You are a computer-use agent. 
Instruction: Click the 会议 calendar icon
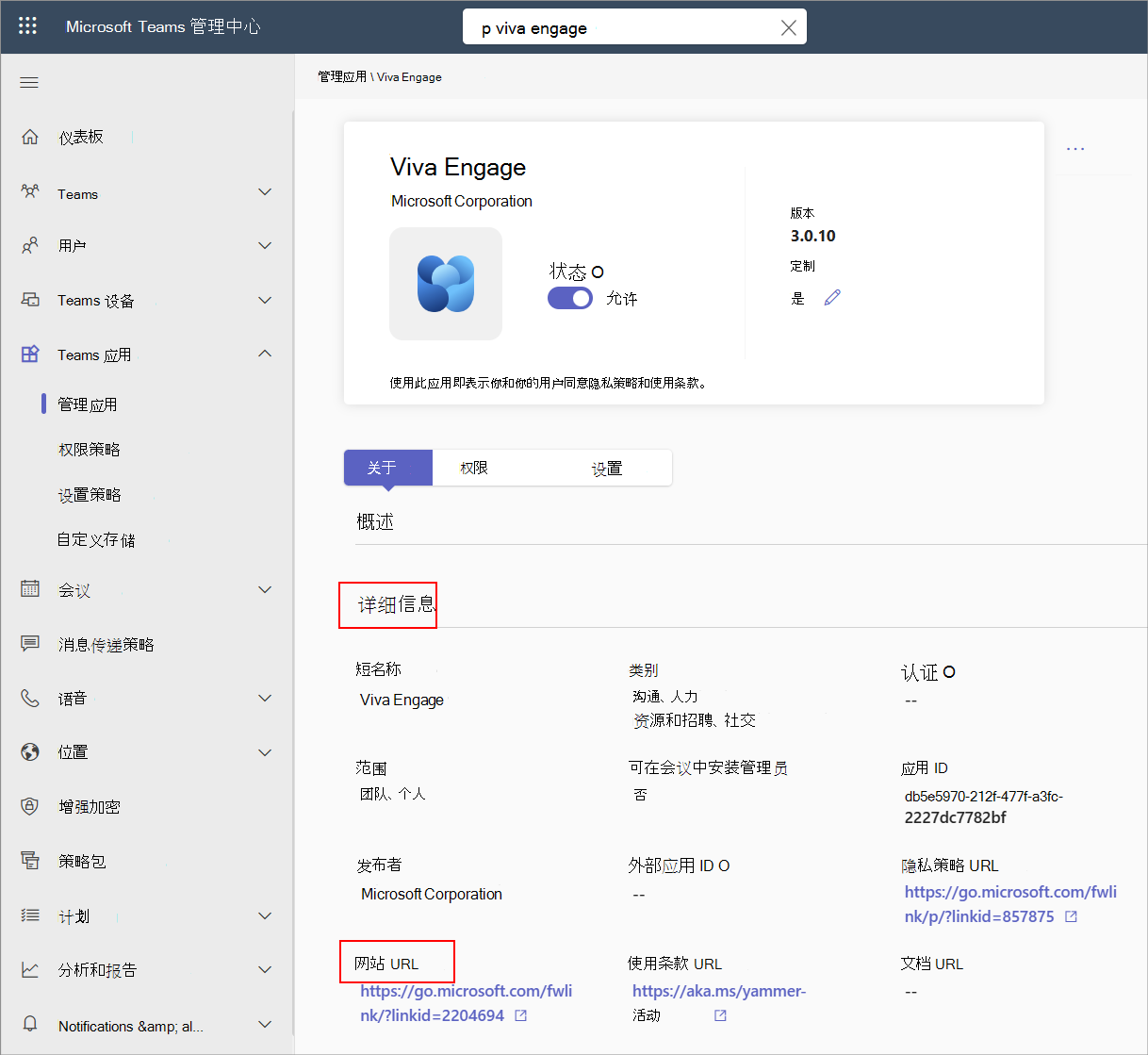tap(30, 589)
